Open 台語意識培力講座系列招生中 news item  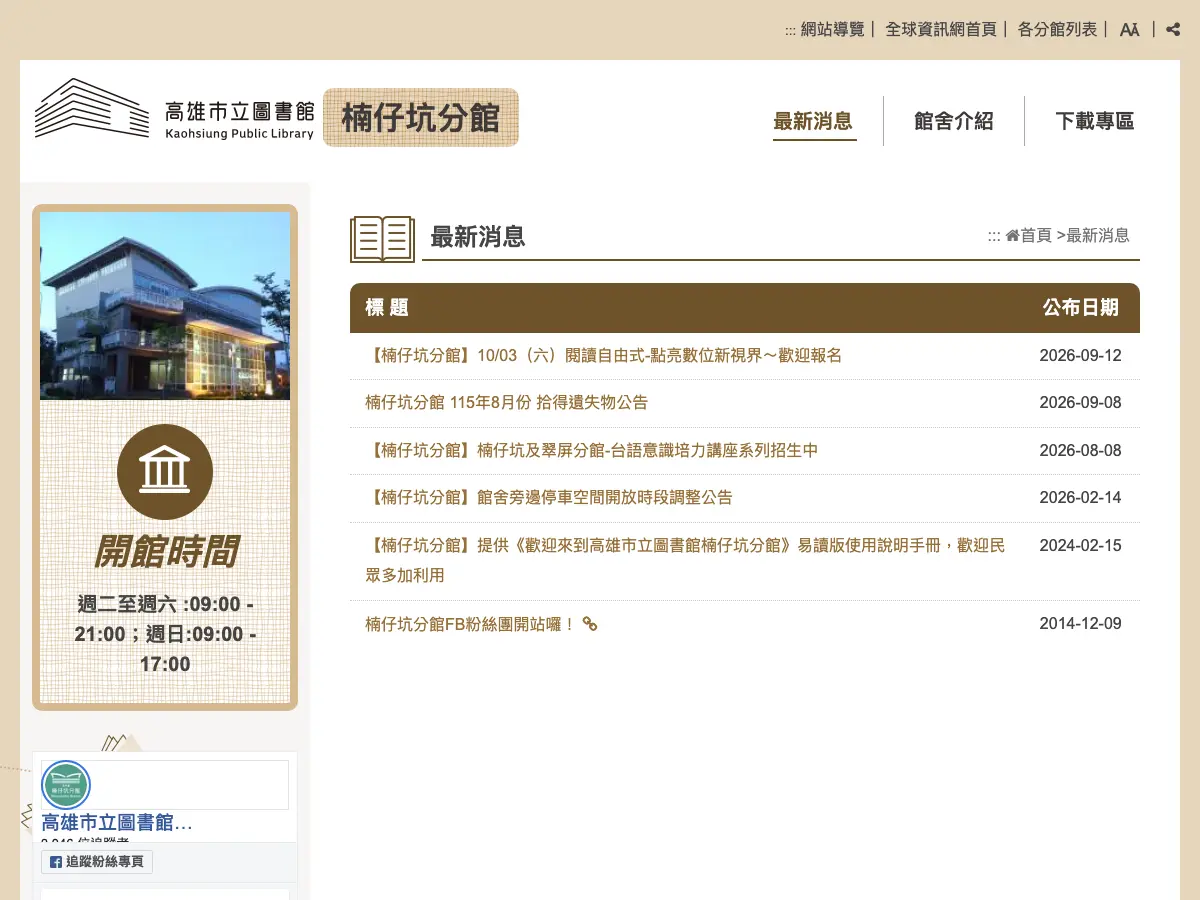(592, 450)
